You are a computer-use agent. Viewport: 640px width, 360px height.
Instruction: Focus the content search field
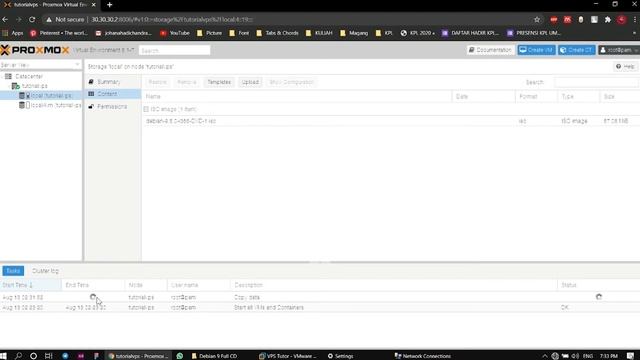click(x=596, y=82)
